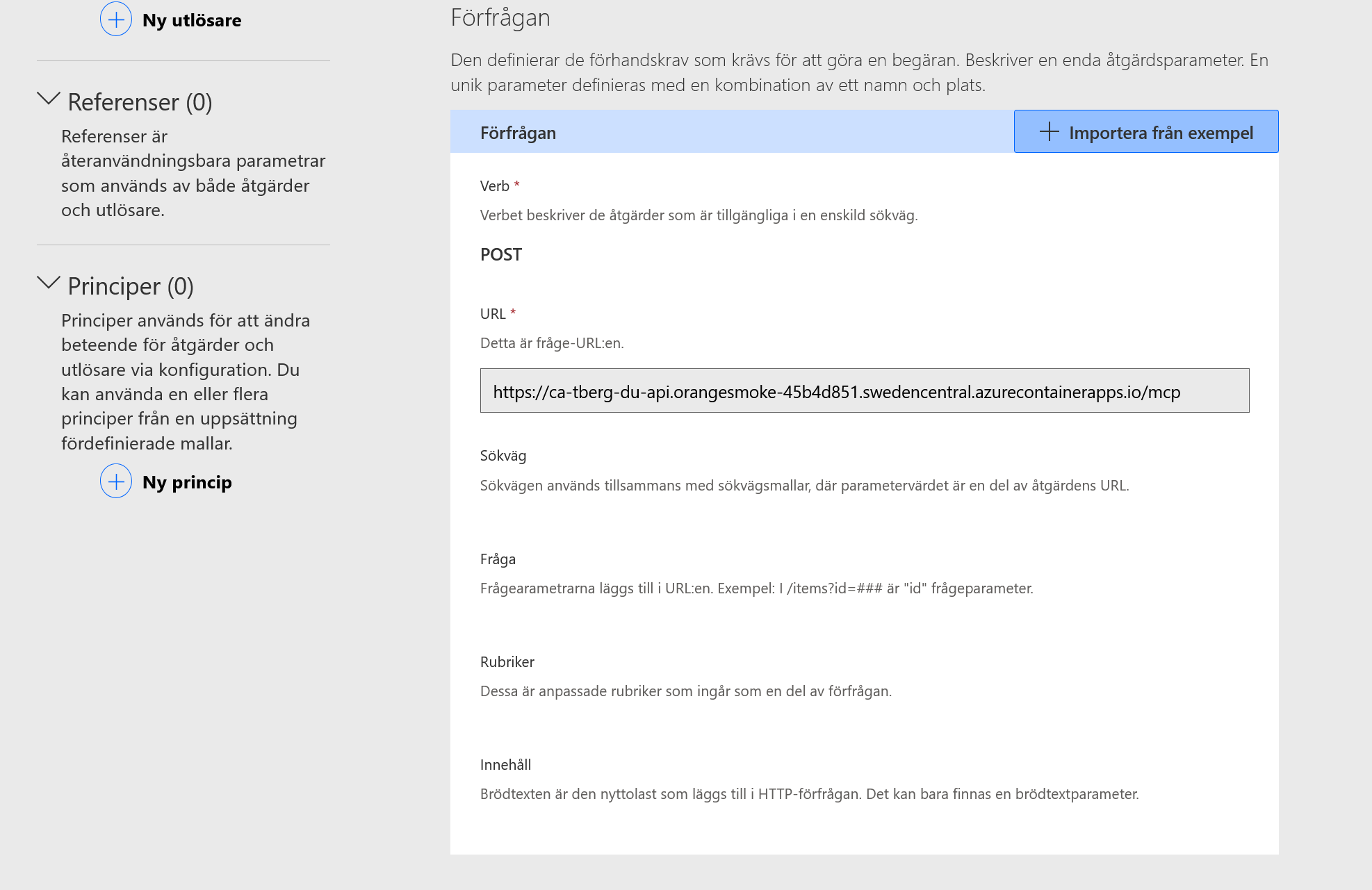Click the Ny princip label
This screenshot has width=1372, height=890.
(187, 482)
